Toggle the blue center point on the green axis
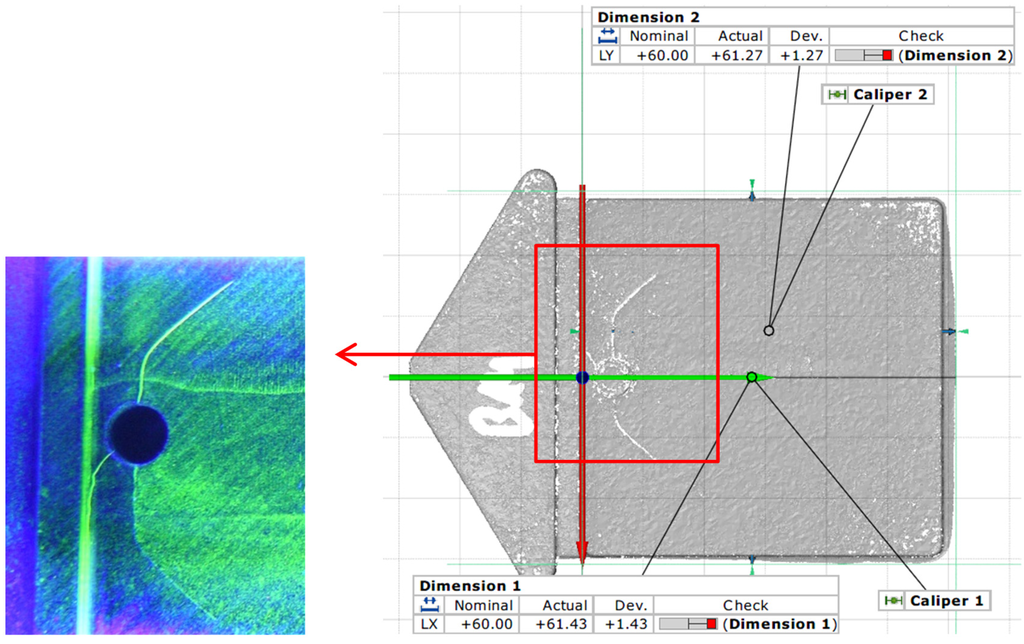1024x644 pixels. pyautogui.click(x=583, y=378)
